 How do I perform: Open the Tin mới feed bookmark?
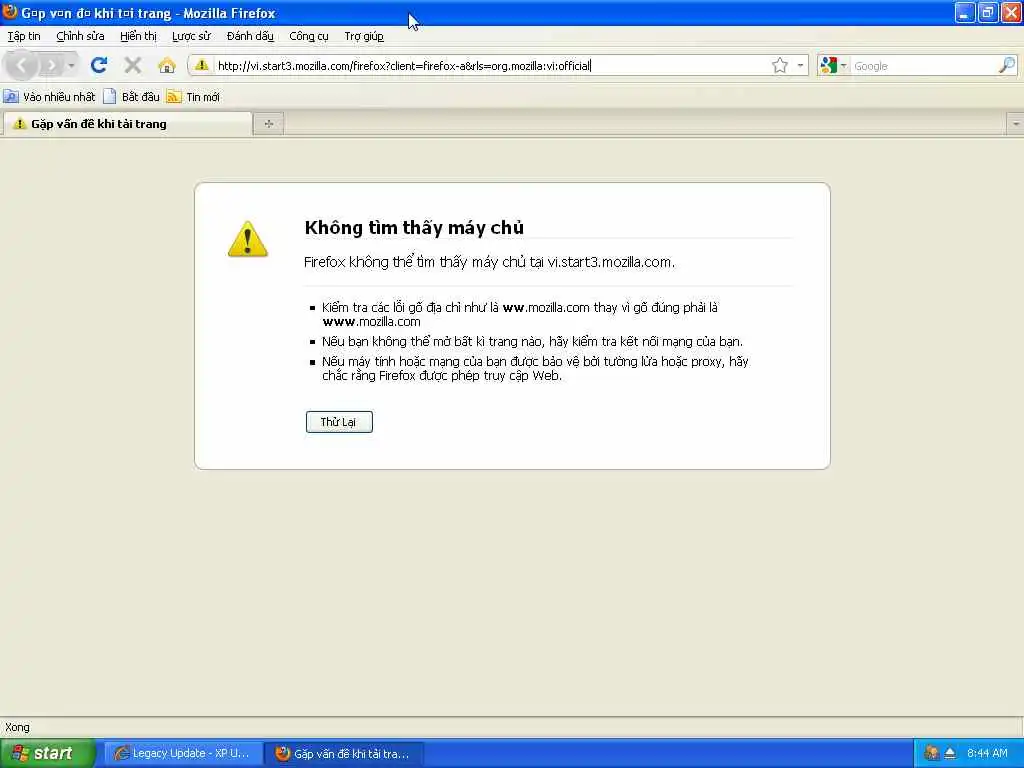coord(193,97)
